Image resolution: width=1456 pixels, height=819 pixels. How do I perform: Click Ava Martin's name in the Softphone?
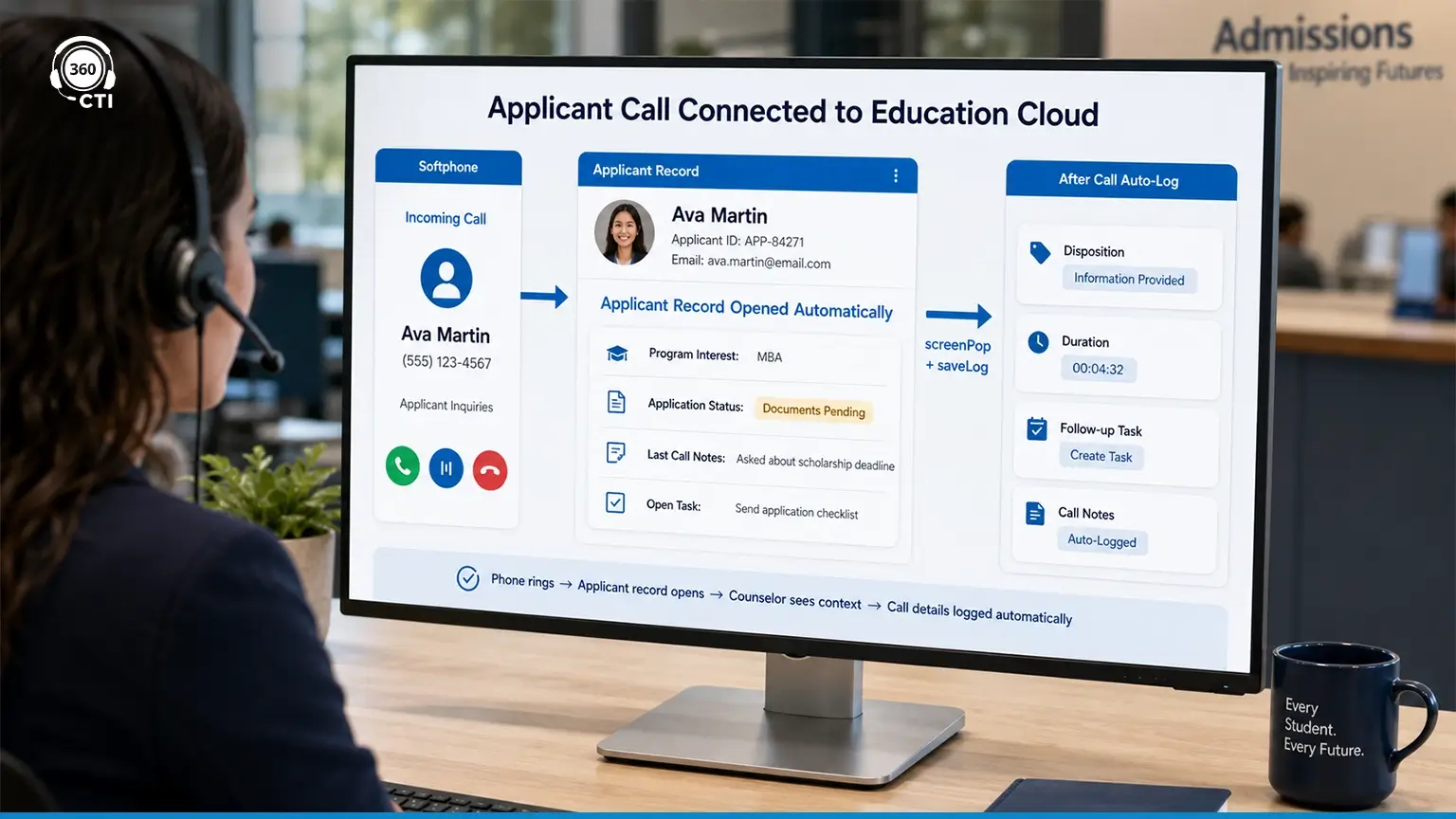(446, 335)
